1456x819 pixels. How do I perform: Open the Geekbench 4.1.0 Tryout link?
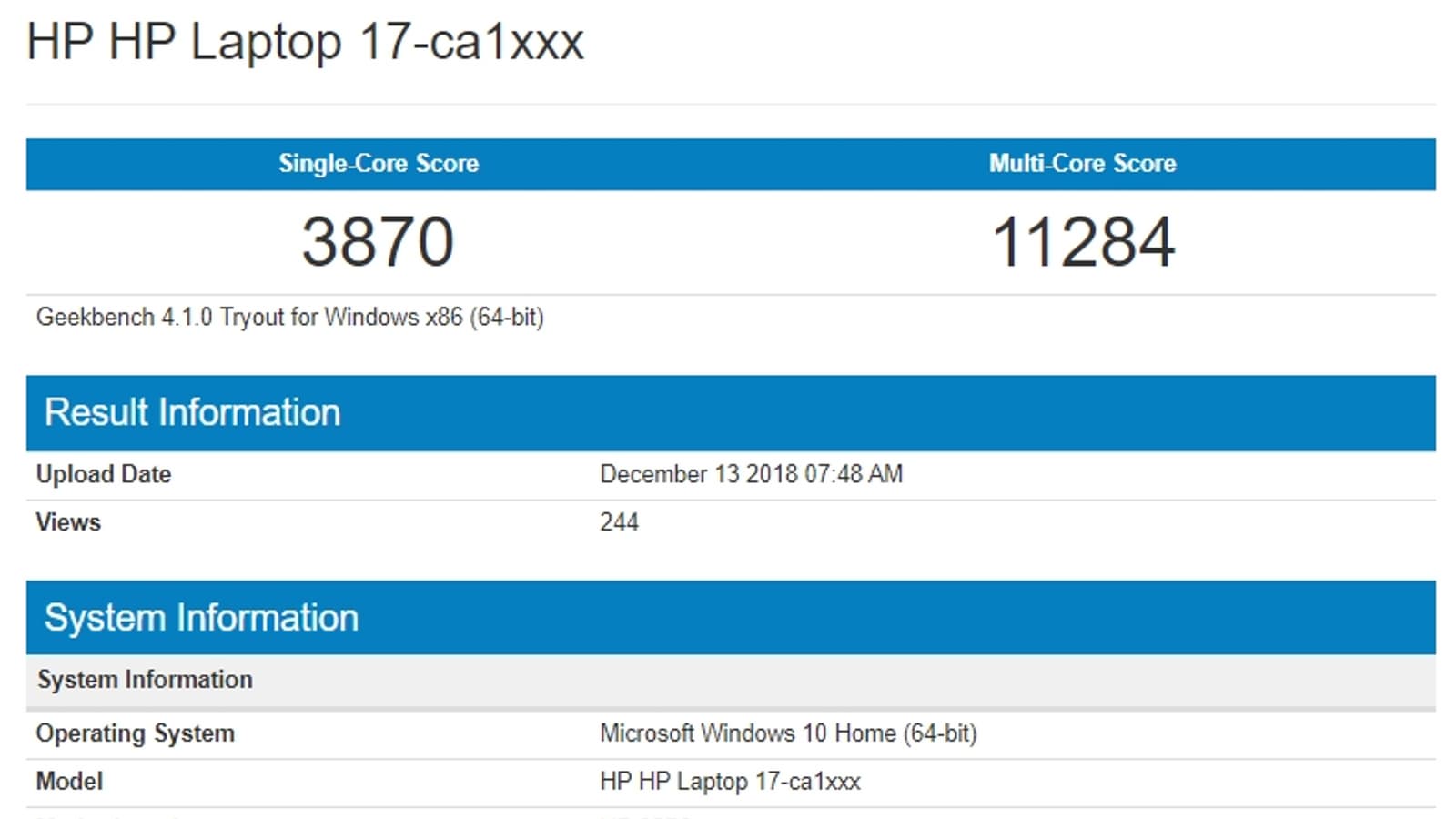point(291,318)
